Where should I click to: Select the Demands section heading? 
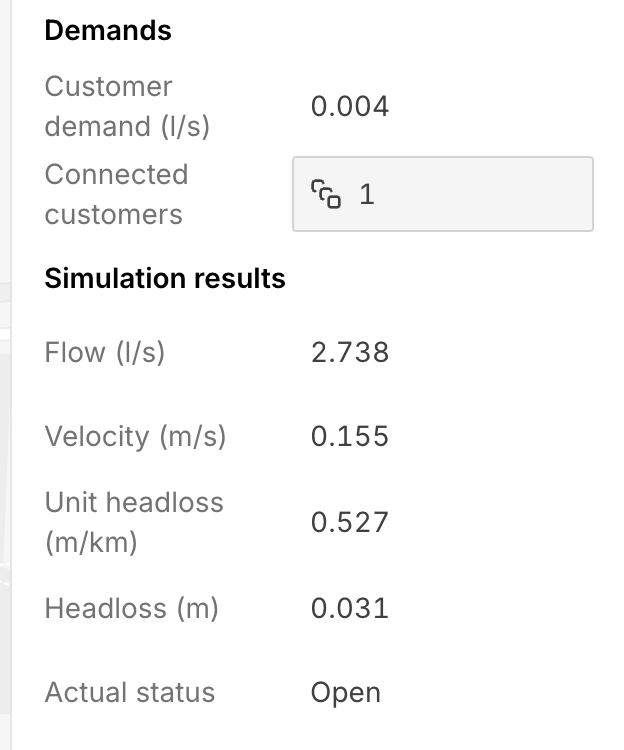[x=108, y=31]
